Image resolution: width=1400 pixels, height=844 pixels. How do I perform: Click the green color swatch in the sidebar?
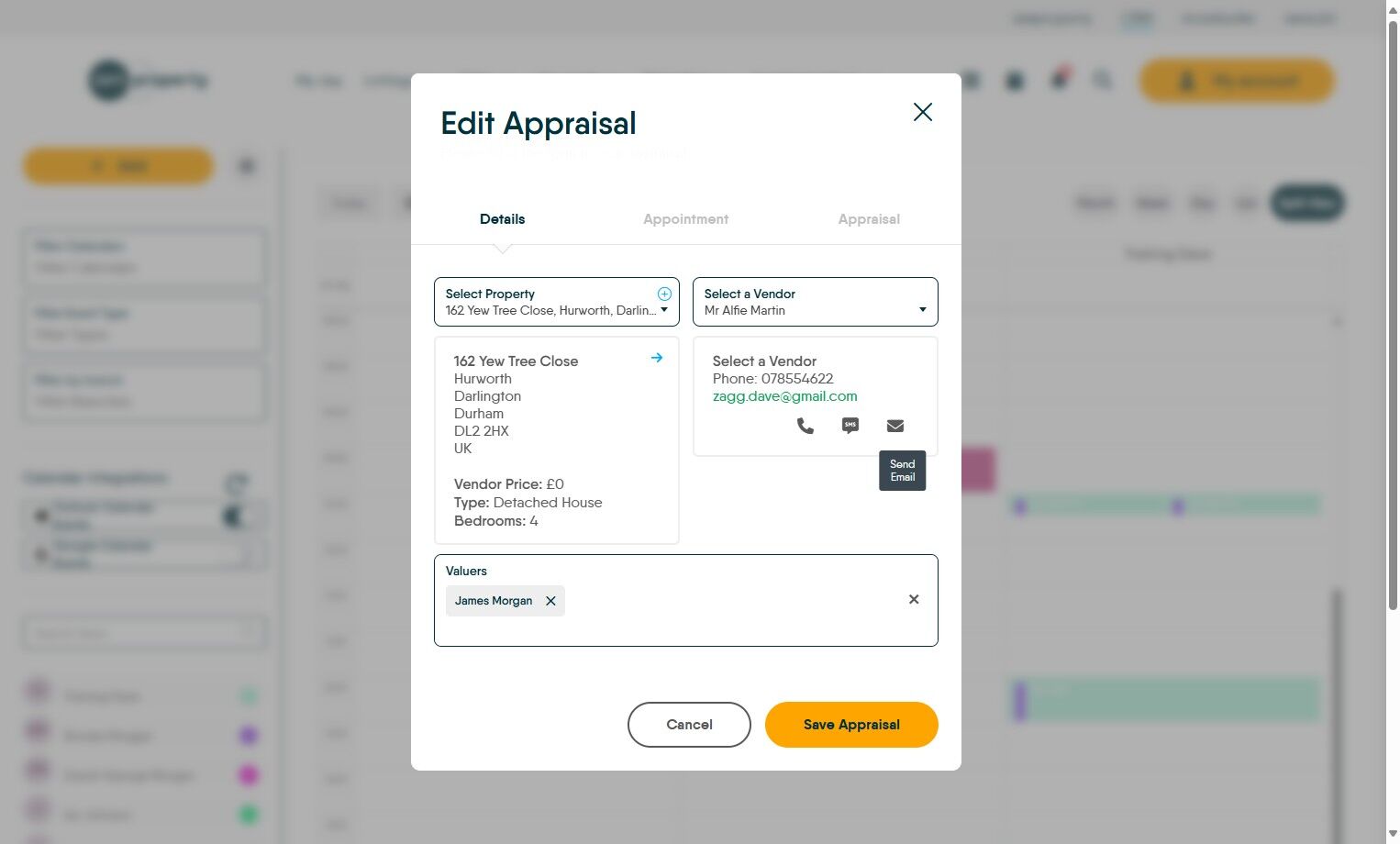coord(247,814)
